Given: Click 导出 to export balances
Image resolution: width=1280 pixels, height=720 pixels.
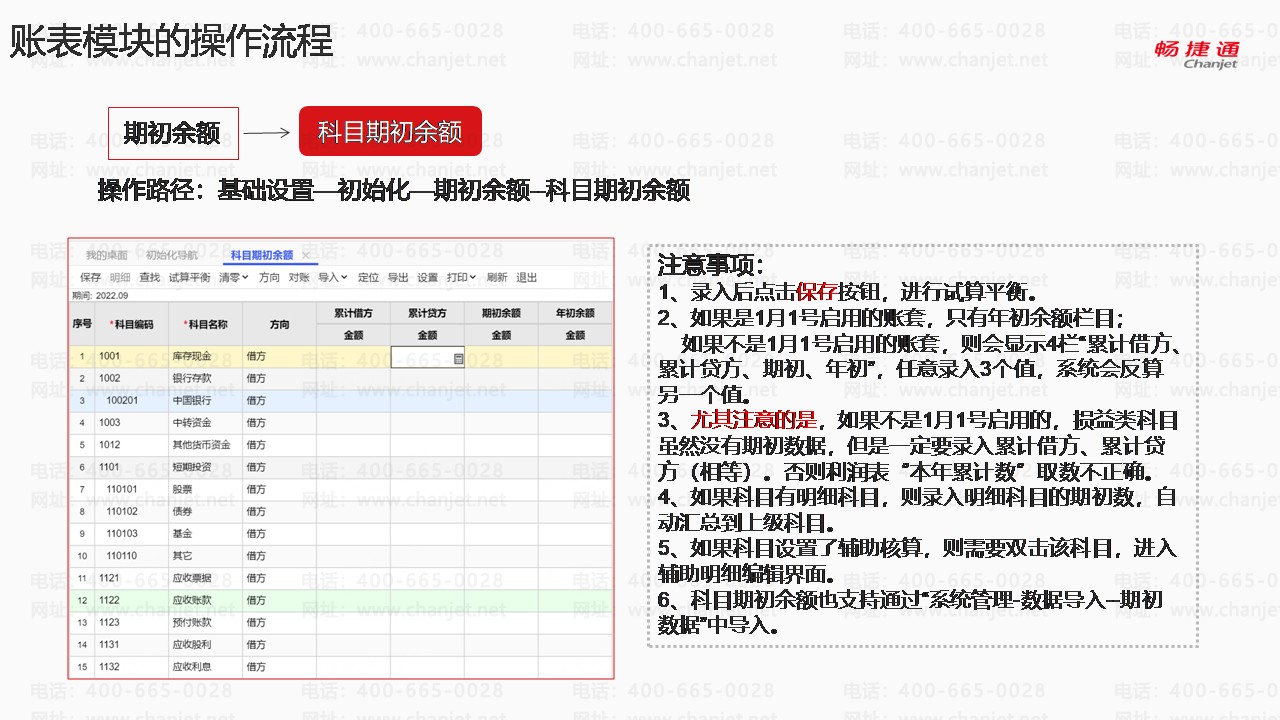Looking at the screenshot, I should tap(398, 277).
